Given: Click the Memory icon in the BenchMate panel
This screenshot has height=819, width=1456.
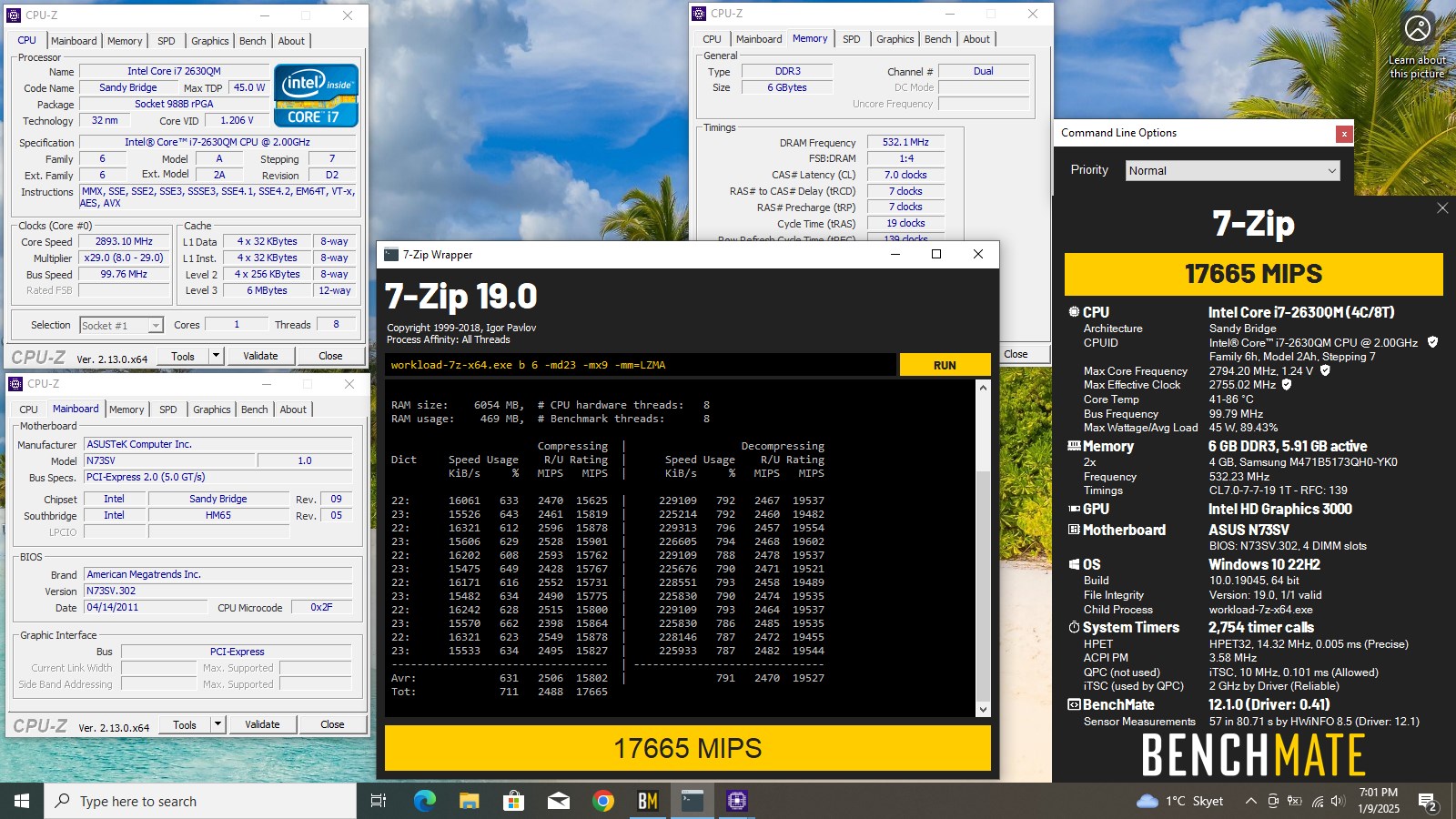Looking at the screenshot, I should 1074,446.
